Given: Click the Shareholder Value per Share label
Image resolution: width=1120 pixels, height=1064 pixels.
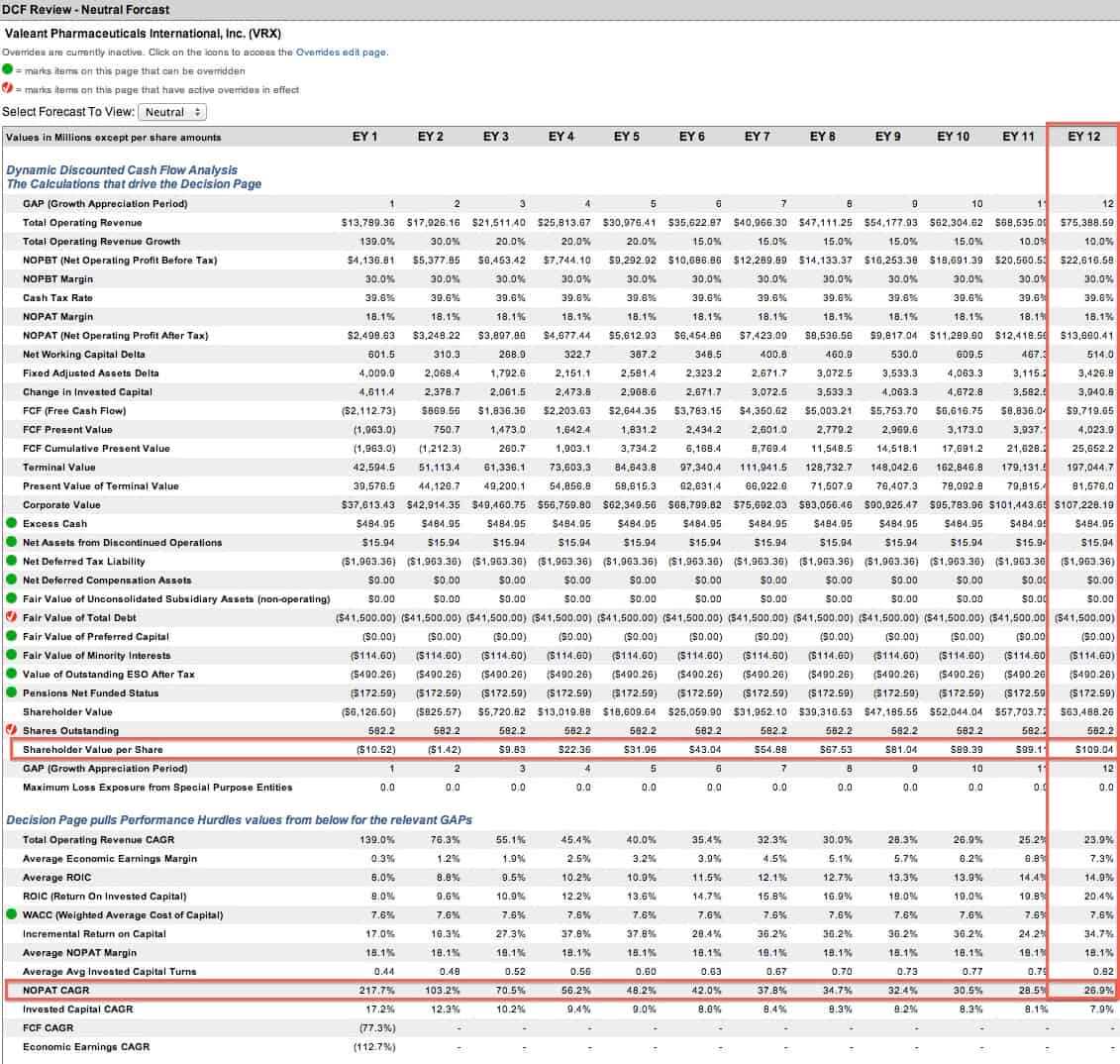Looking at the screenshot, I should pos(93,750).
